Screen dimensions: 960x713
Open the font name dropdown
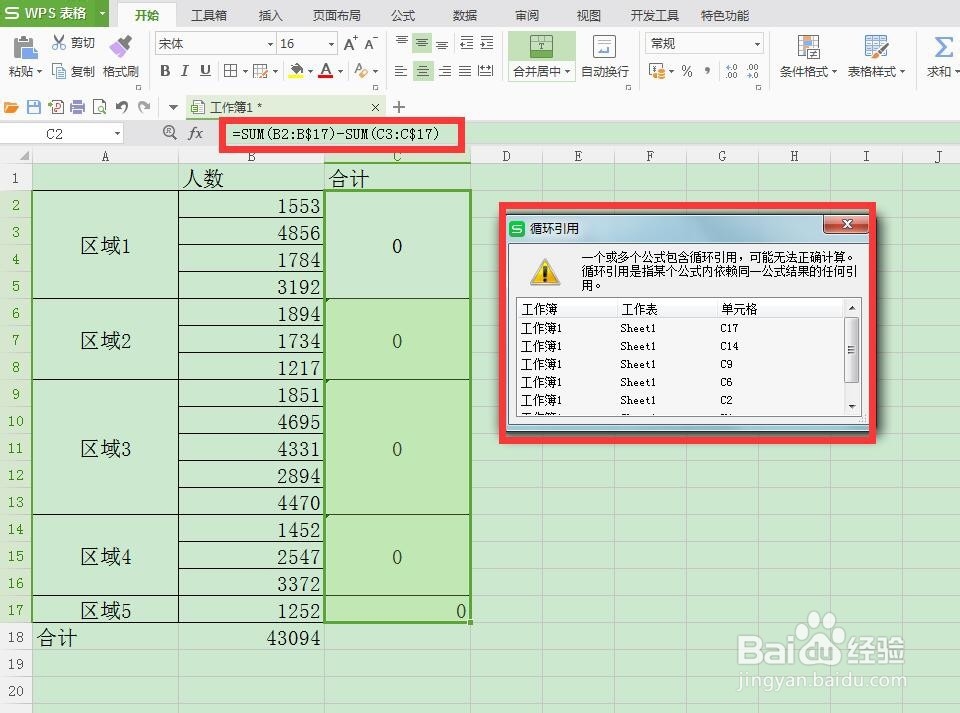click(268, 43)
